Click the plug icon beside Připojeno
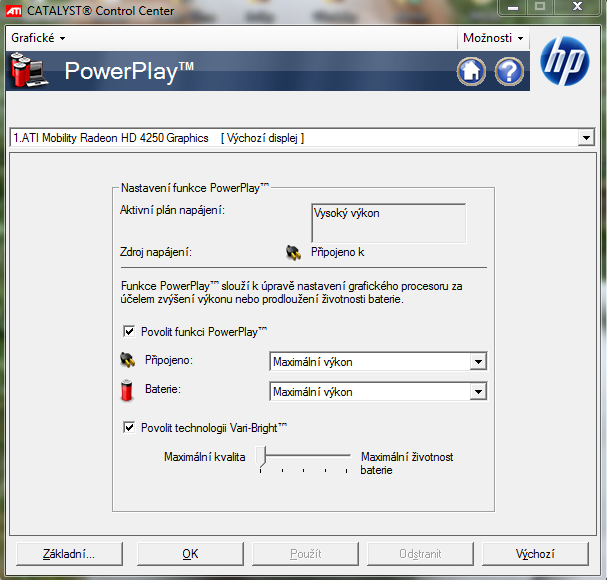607x580 pixels. (x=128, y=361)
